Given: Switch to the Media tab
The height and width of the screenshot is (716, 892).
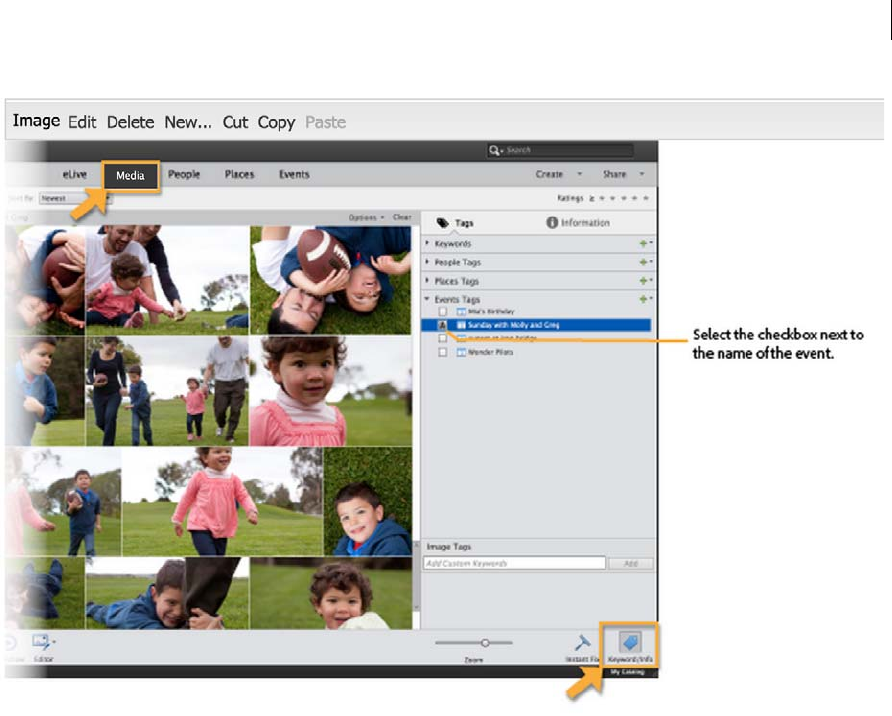Looking at the screenshot, I should pos(130,176).
